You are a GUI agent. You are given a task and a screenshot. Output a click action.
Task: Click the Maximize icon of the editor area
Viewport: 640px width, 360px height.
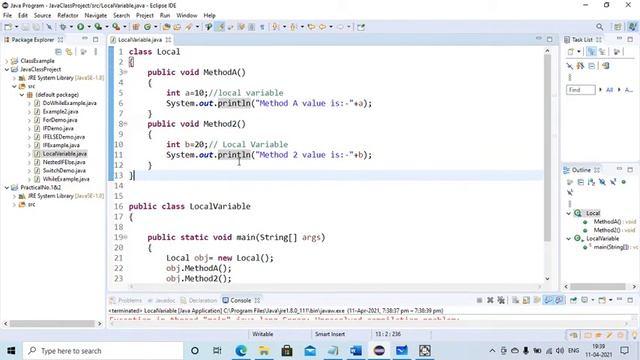[x=549, y=39]
